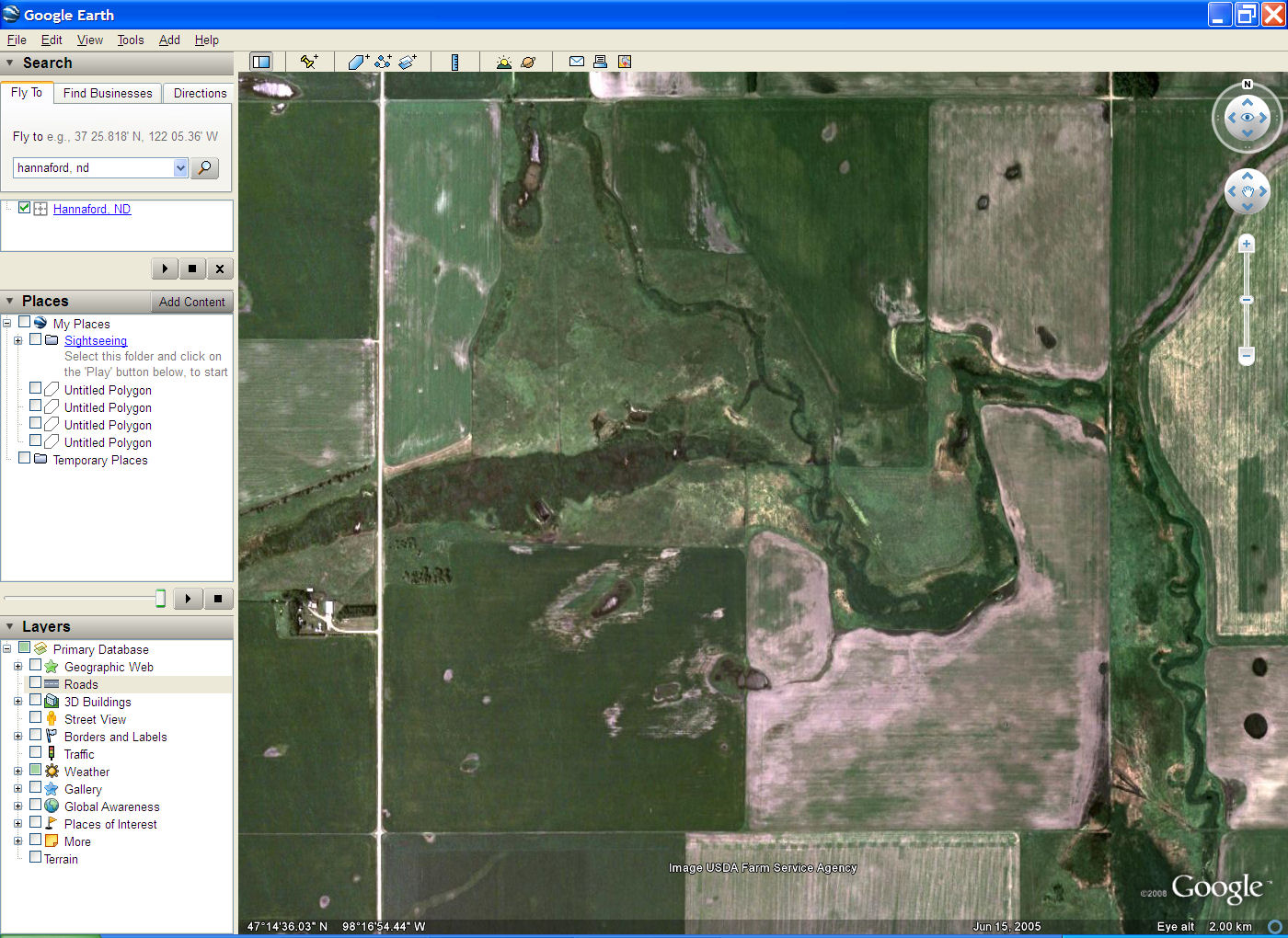Expand the Weather layer node
Image resolution: width=1288 pixels, height=938 pixels.
click(17, 771)
